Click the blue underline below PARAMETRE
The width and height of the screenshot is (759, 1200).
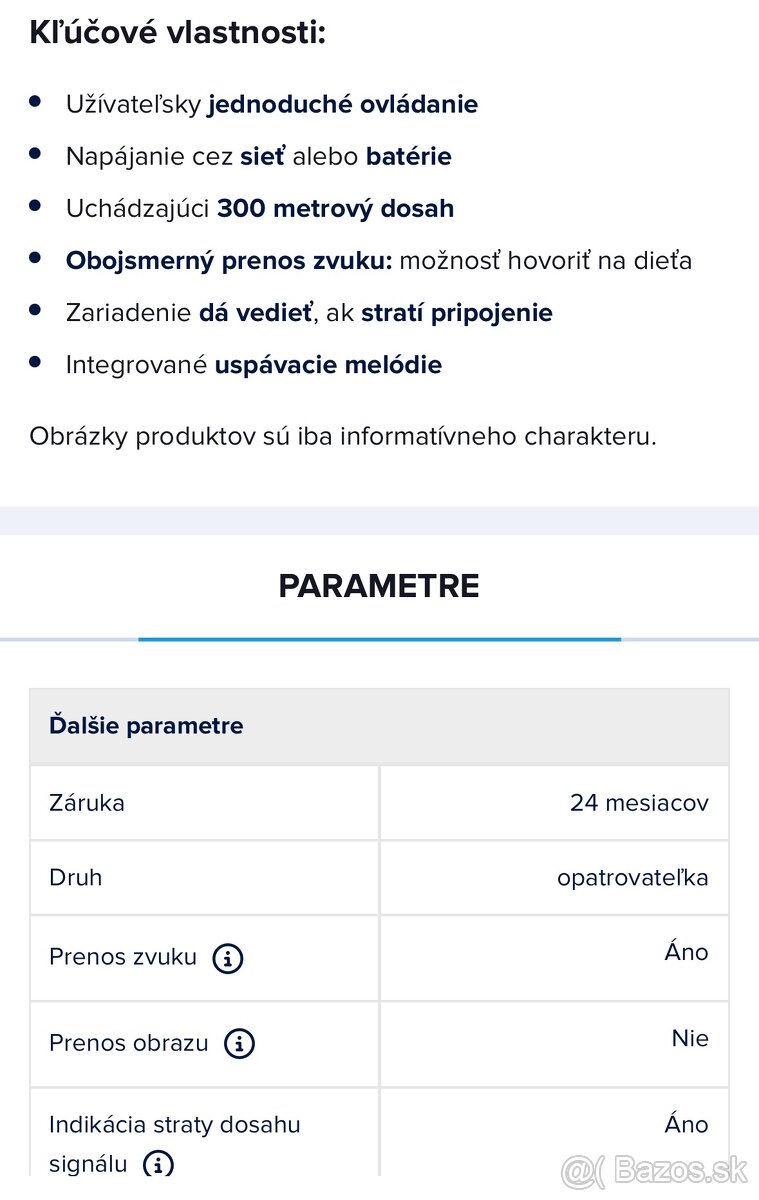click(x=379, y=634)
